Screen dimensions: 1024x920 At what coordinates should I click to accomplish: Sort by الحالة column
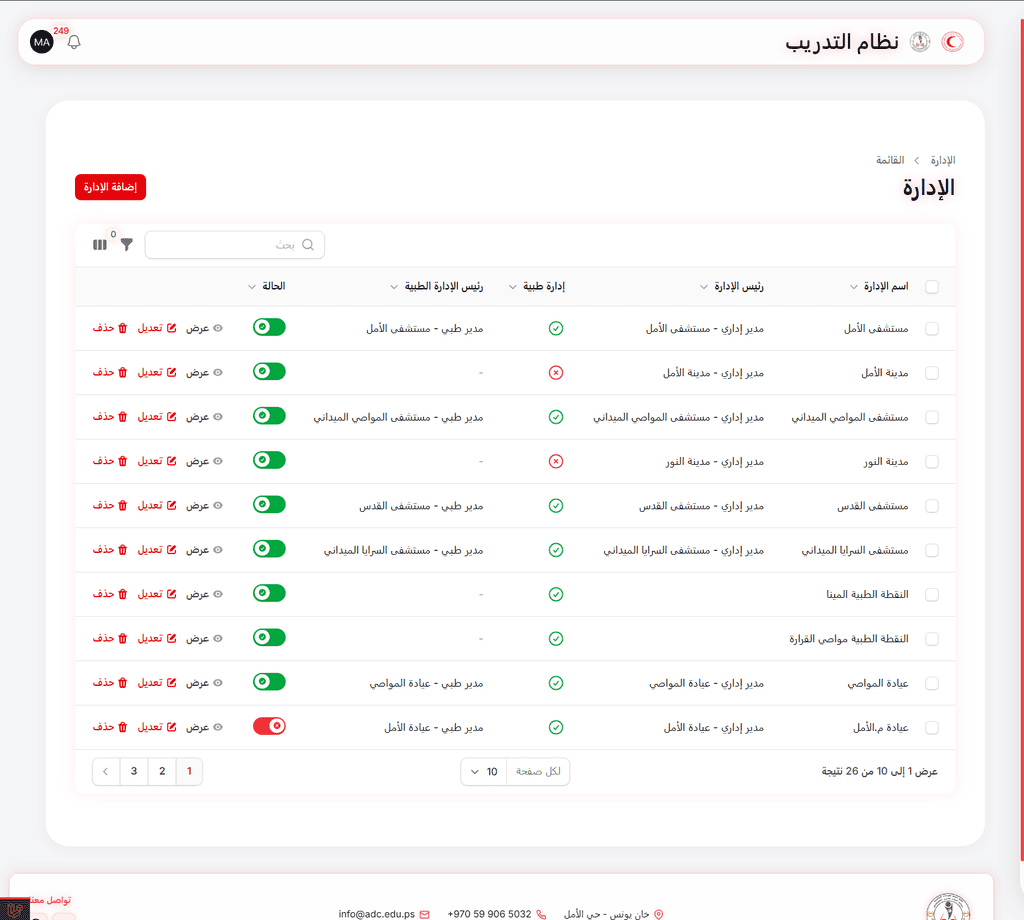point(266,287)
